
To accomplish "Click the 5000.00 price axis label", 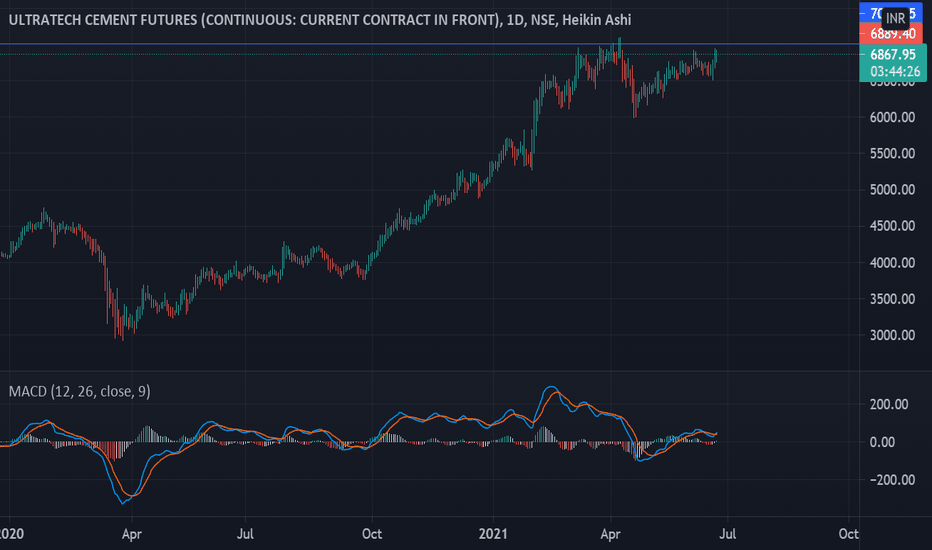I will click(892, 190).
